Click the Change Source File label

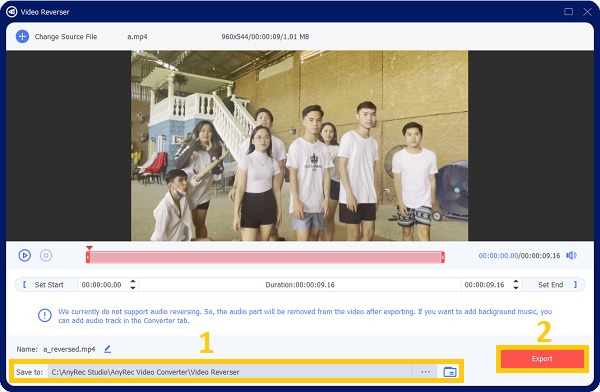[x=66, y=37]
